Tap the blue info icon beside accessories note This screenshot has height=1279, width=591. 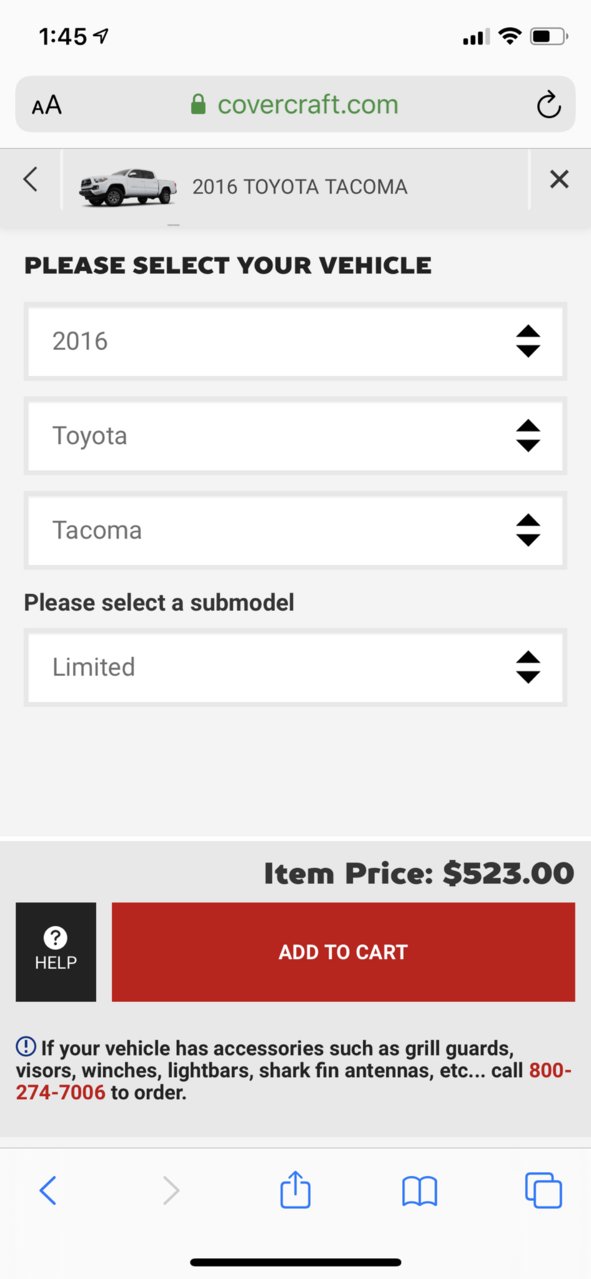26,1047
